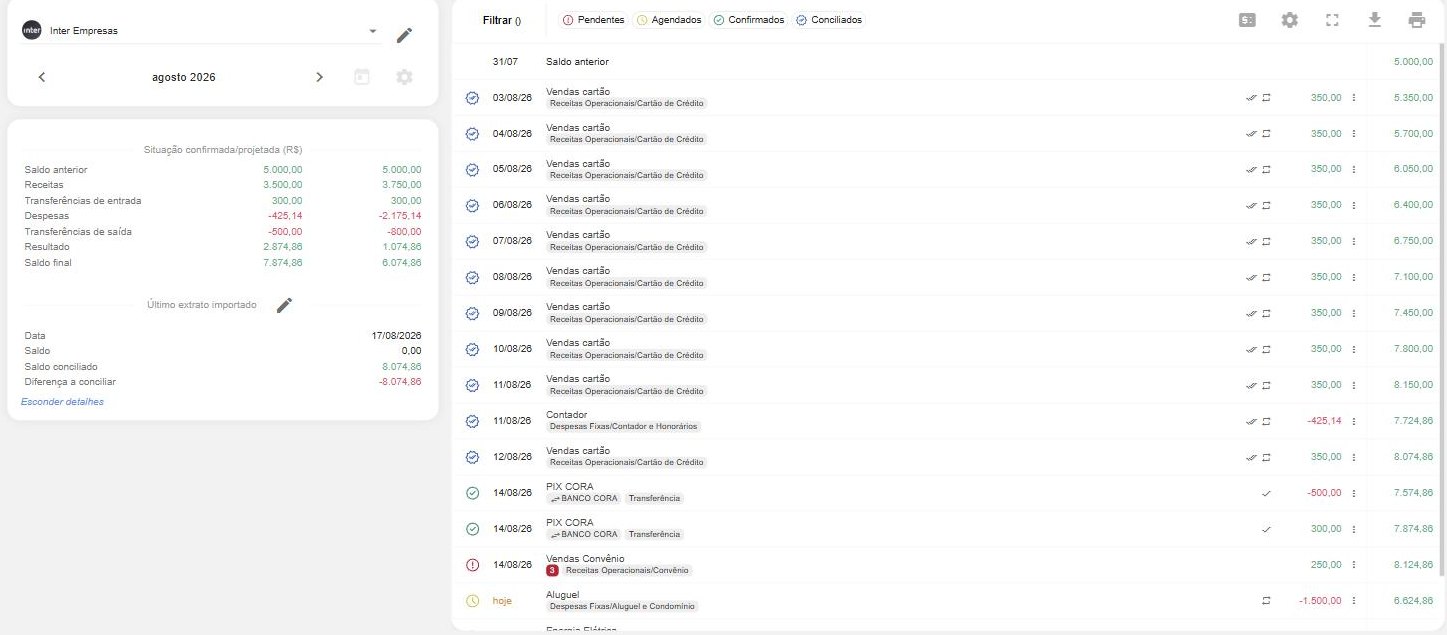Open the three-dot menu for 04/08/26 Vendas cartão
This screenshot has height=635, width=1447.
(1354, 134)
